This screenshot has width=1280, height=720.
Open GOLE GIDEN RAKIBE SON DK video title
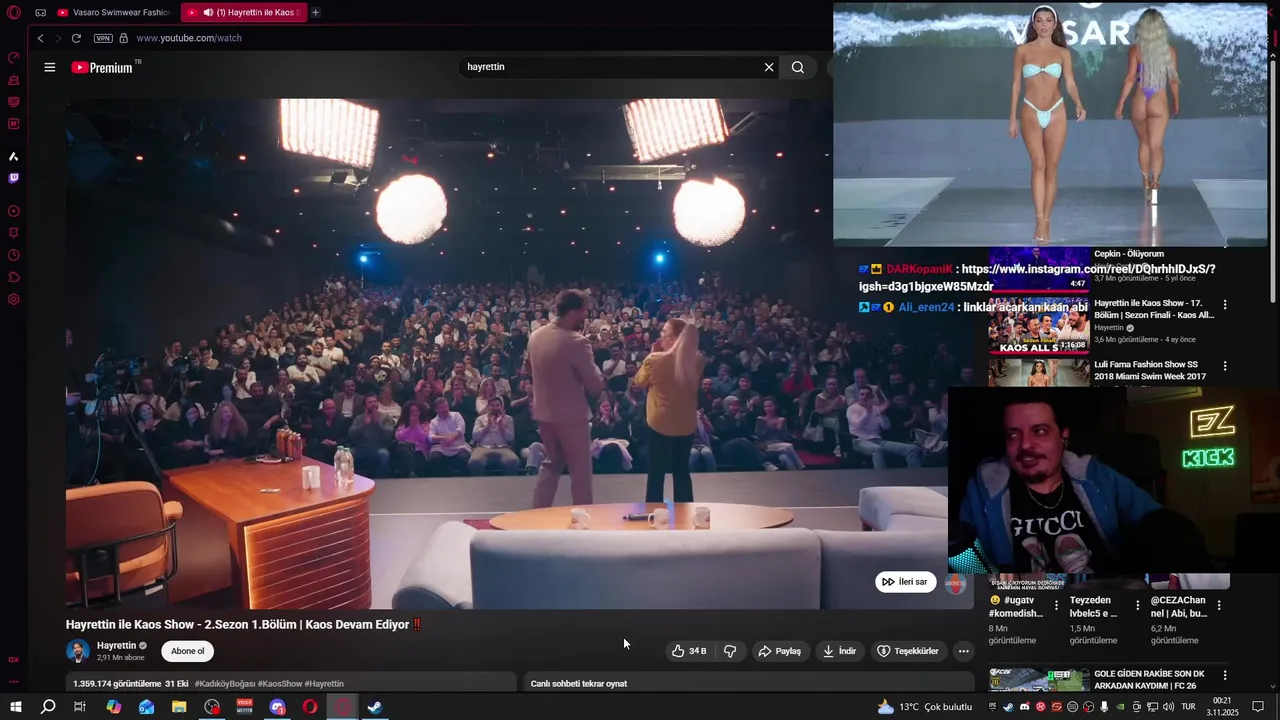1149,679
